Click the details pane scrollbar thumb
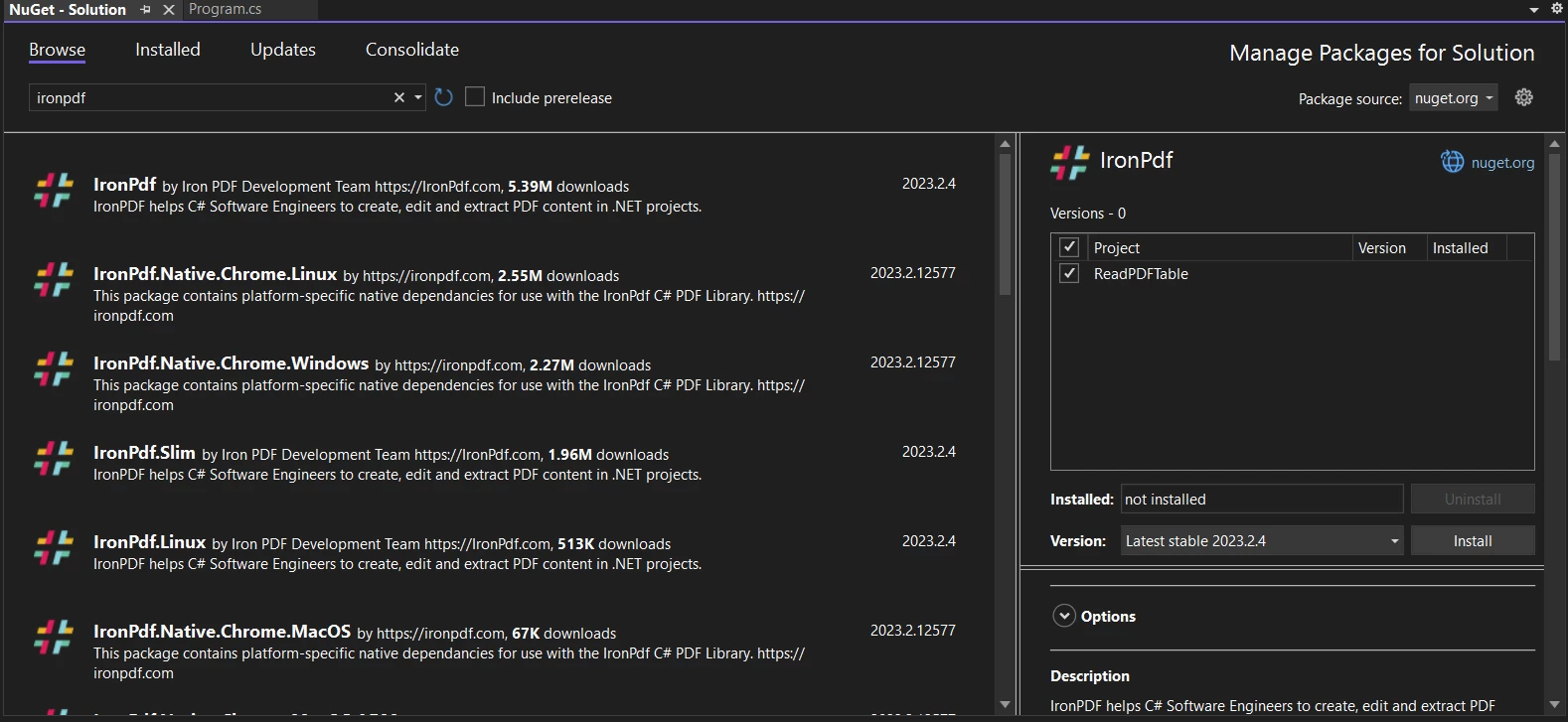Image resolution: width=1568 pixels, height=722 pixels. point(1555,257)
